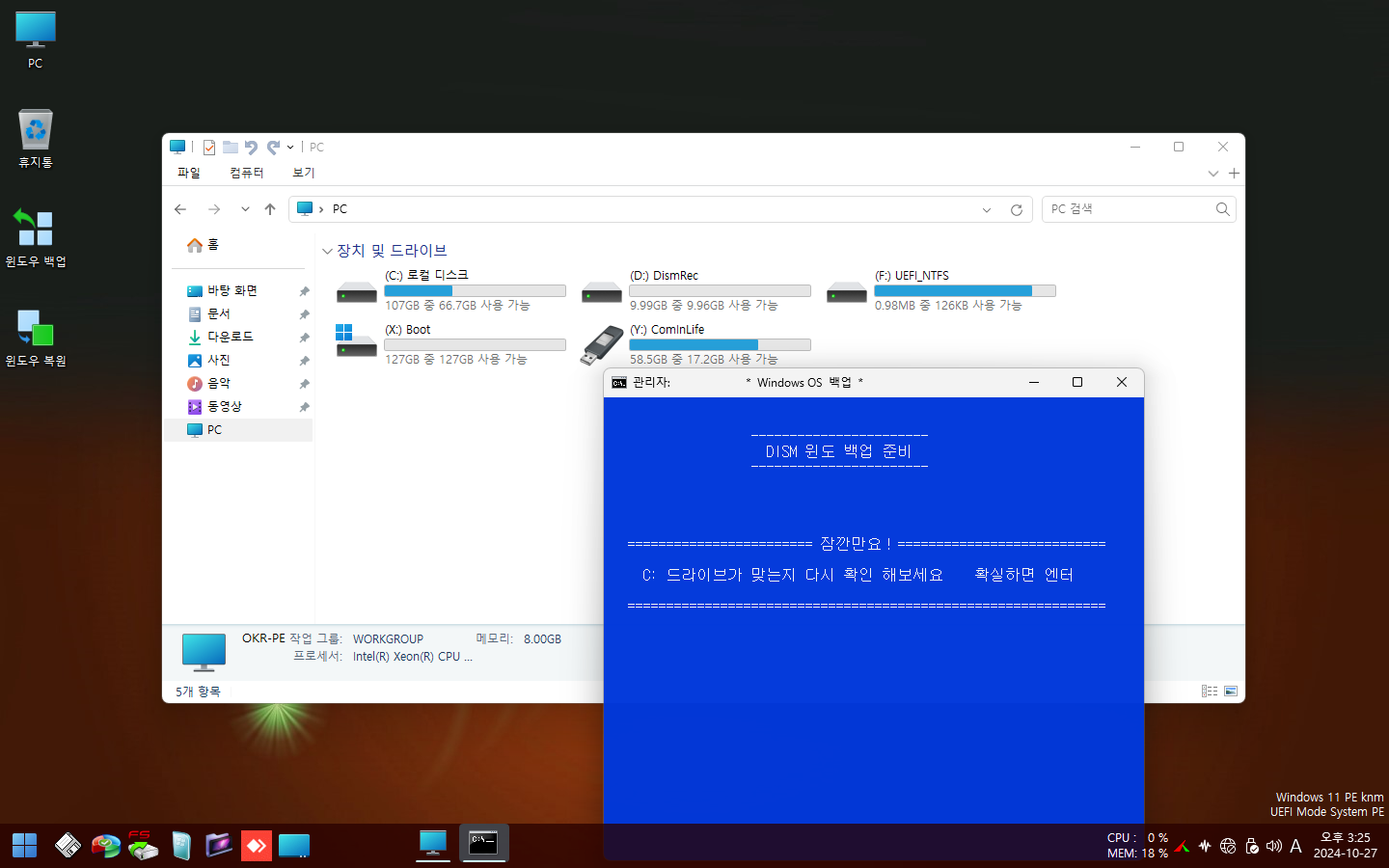Screen dimensions: 1389x868
Task: Open the FS drive taskbar icon
Action: pos(143,846)
